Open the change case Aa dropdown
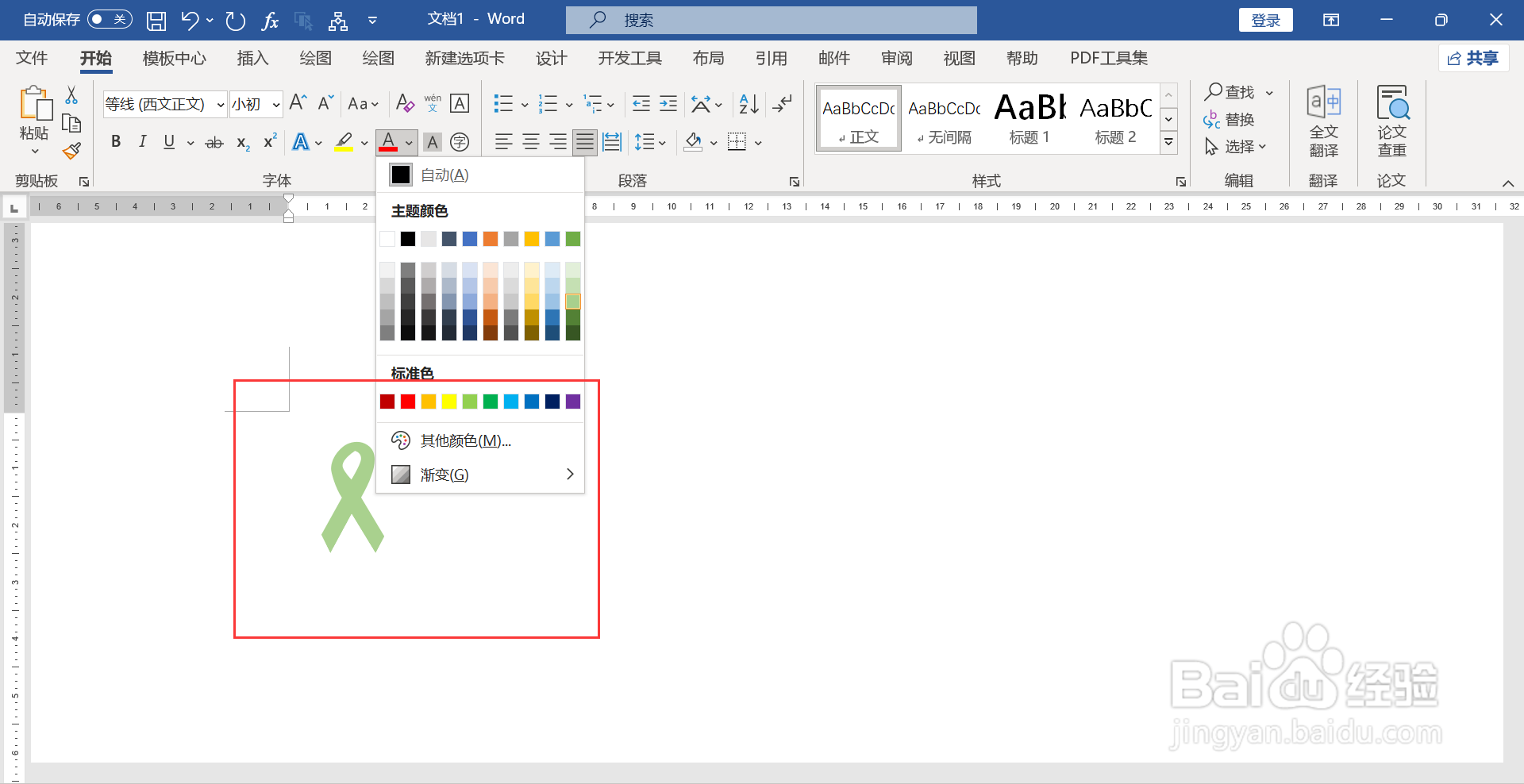Screen dimensions: 1524x784 point(364,104)
